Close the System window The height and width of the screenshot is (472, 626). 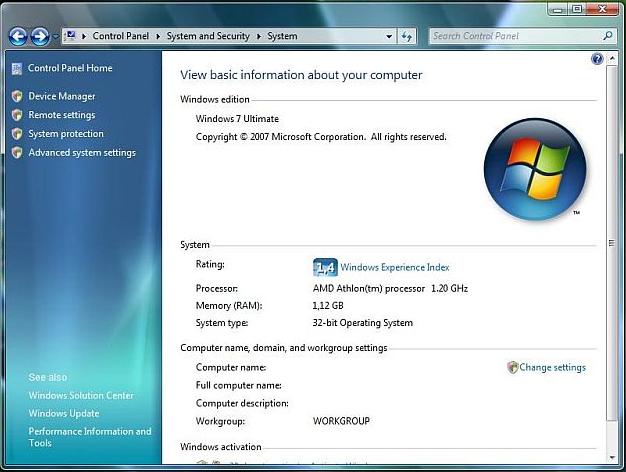602,9
